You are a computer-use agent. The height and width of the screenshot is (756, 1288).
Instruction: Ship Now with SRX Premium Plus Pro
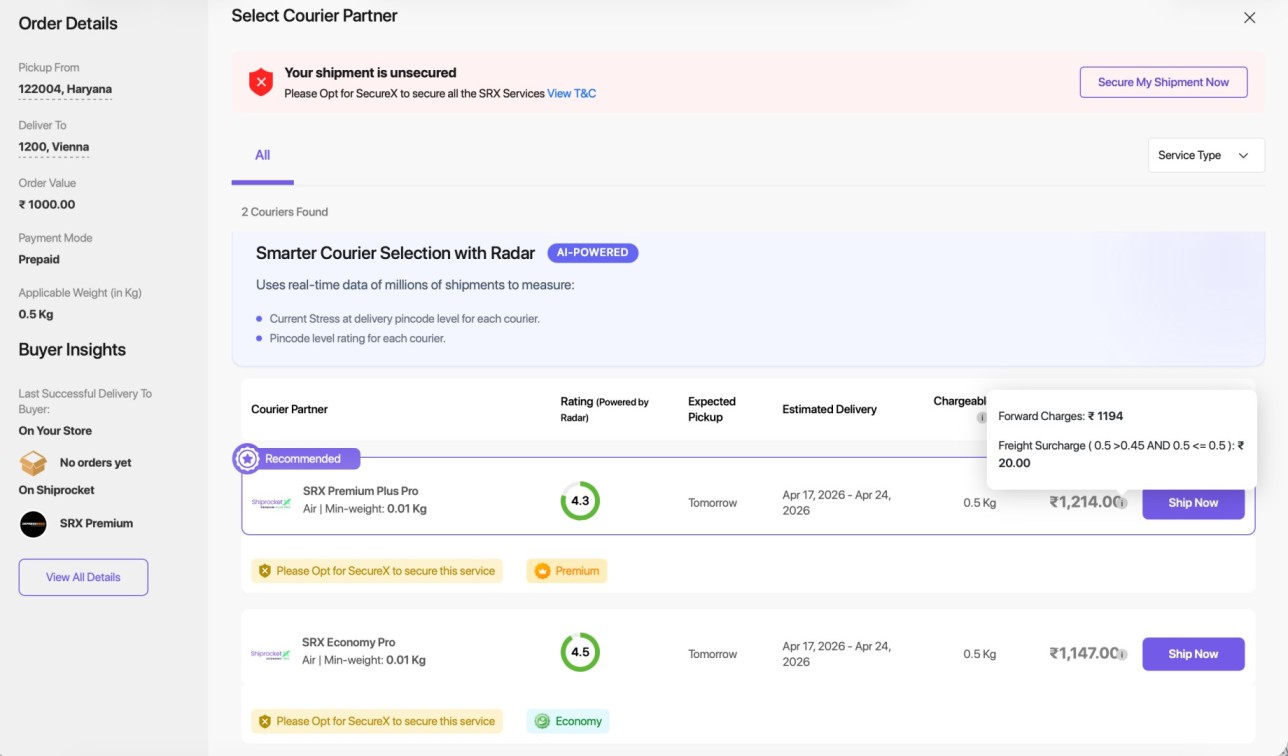pos(1193,502)
